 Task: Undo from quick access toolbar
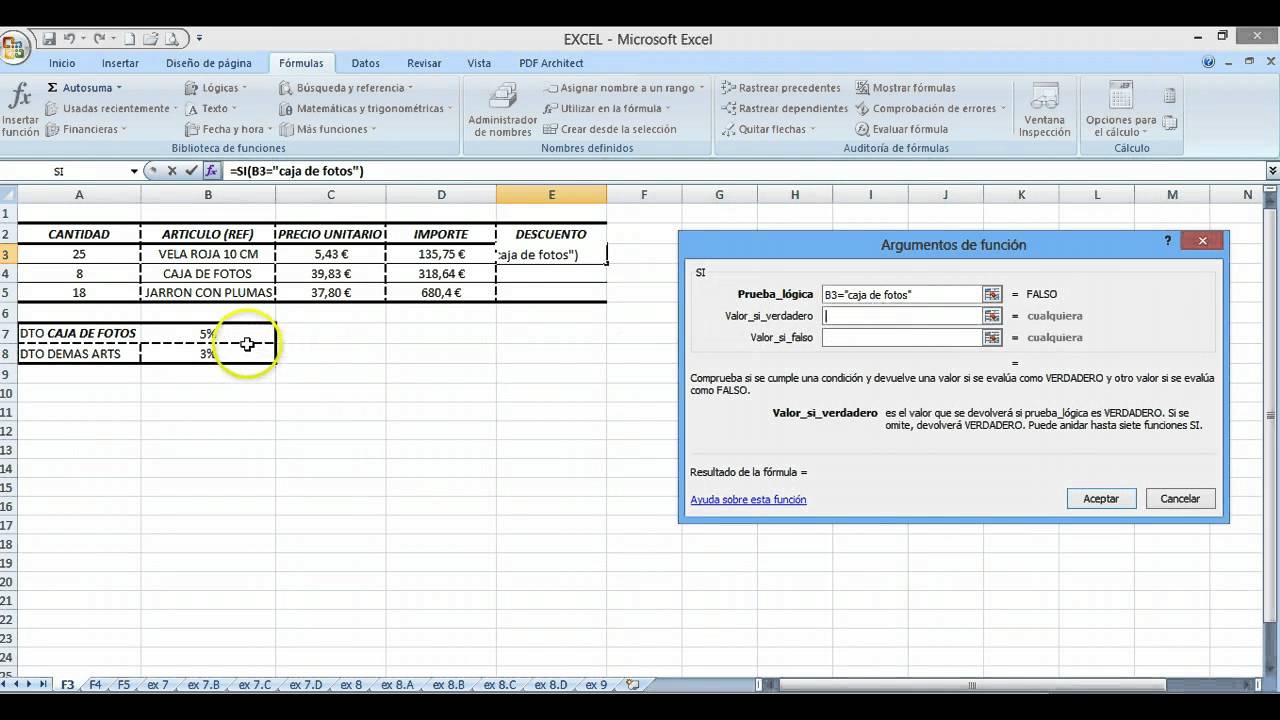[69, 39]
